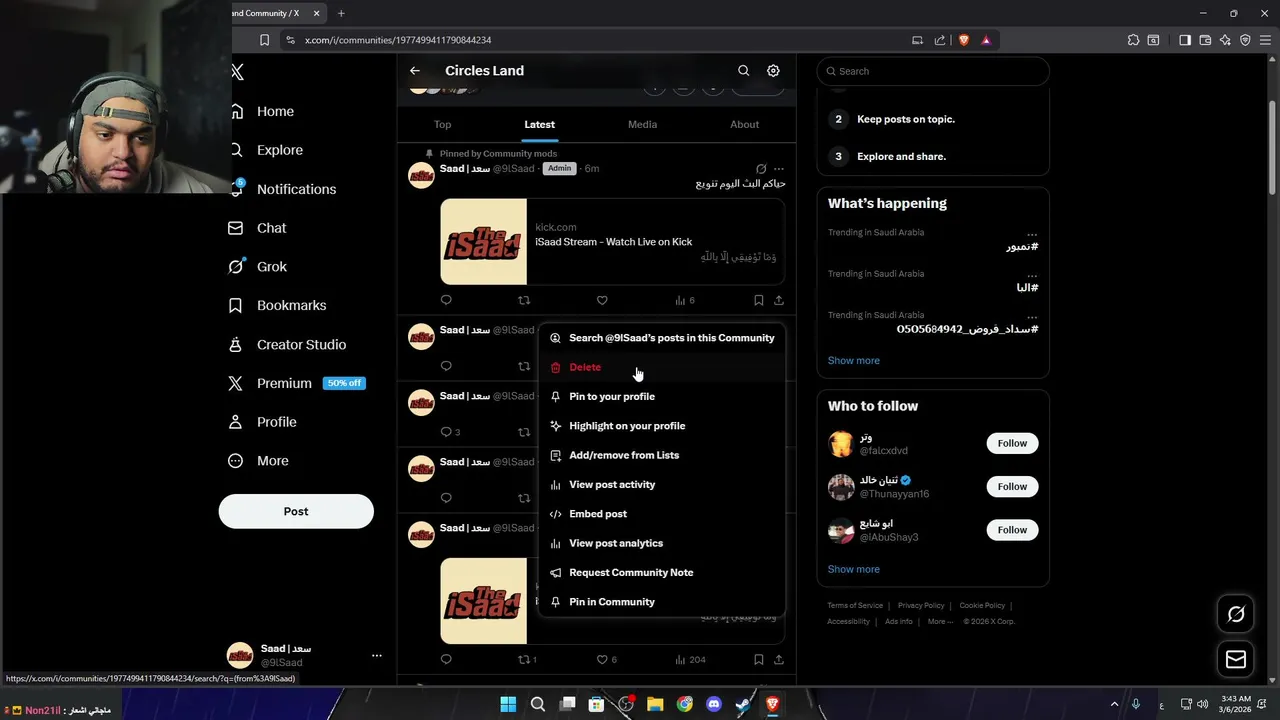The height and width of the screenshot is (720, 1280).
Task: Open floating Grok button at bottom right
Action: (x=1236, y=614)
